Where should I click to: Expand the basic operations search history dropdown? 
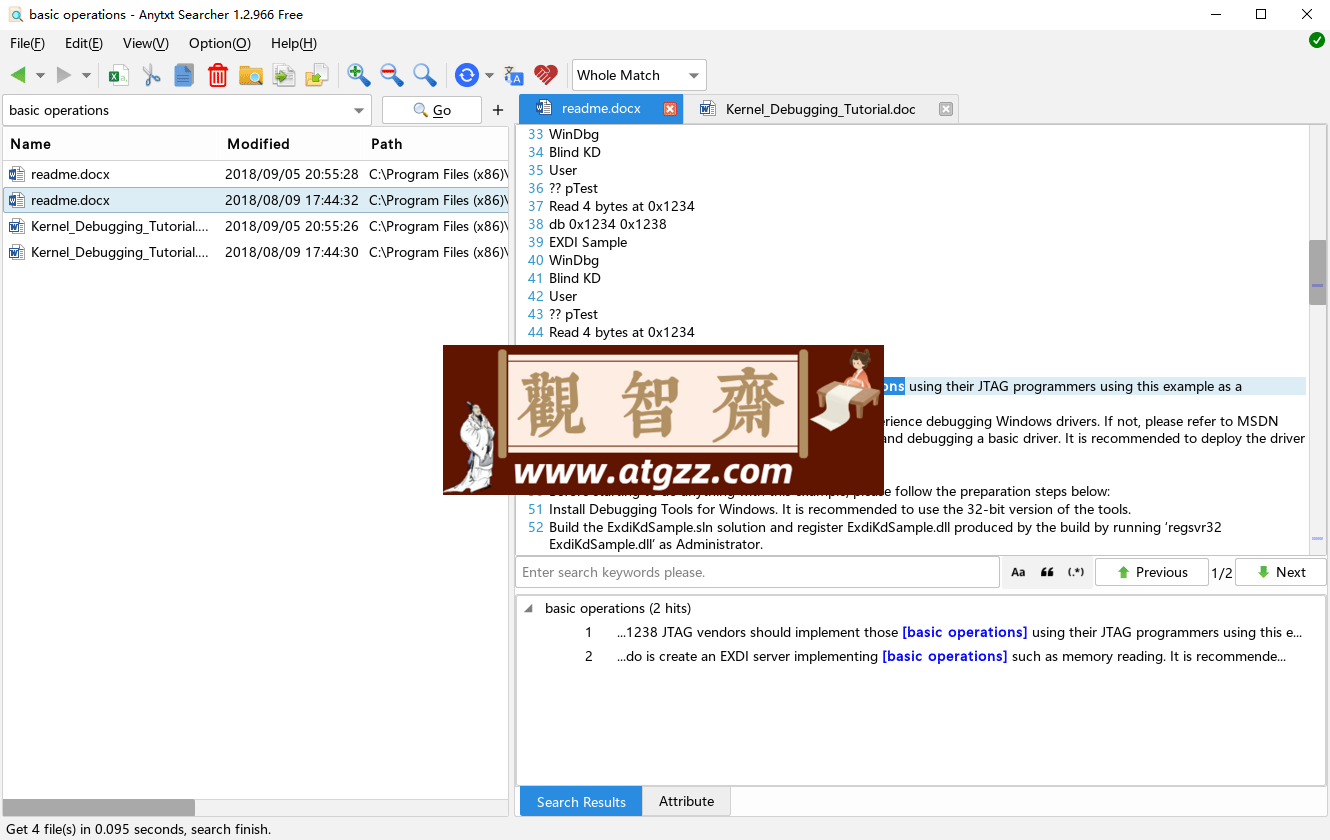click(x=359, y=111)
